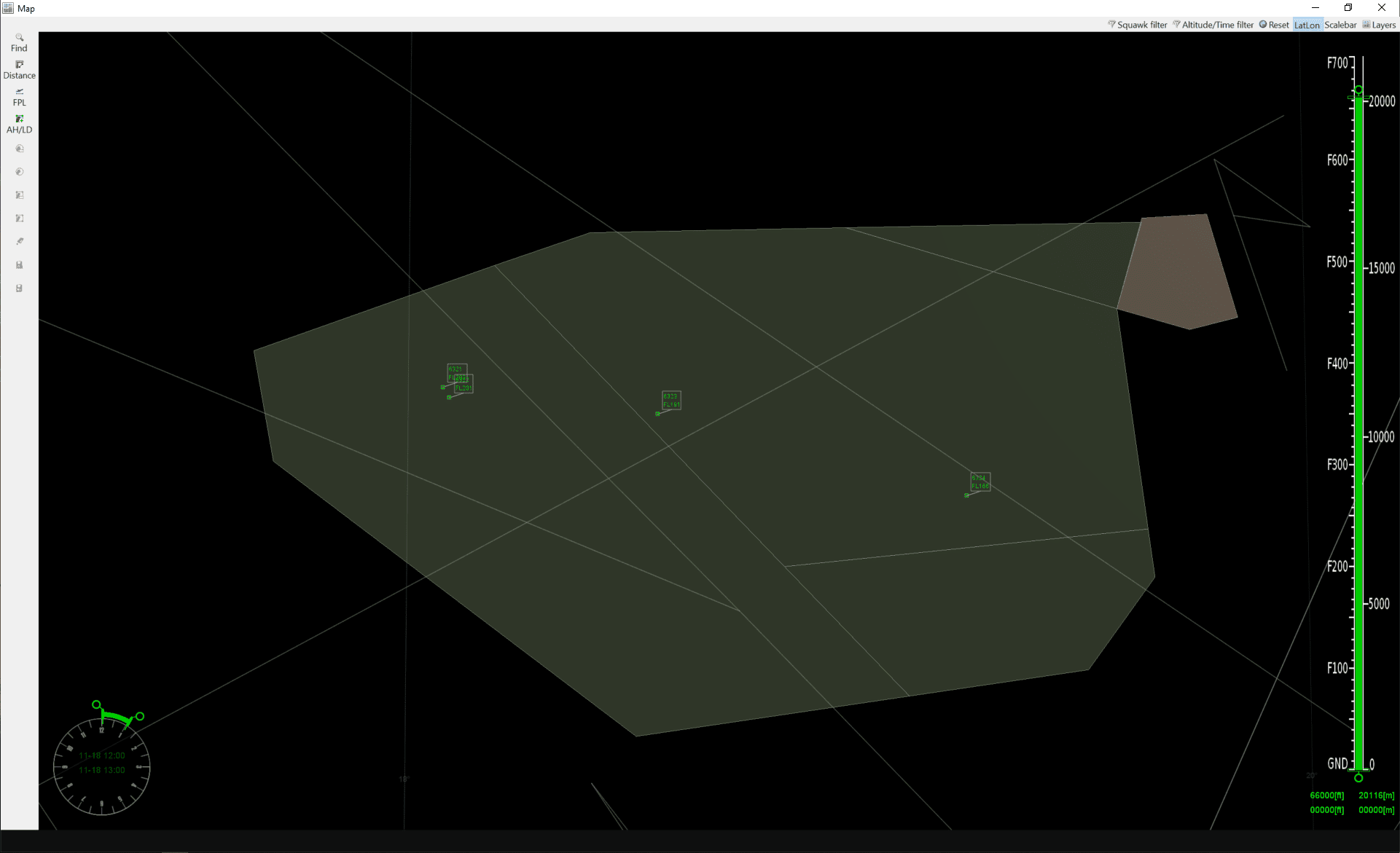Select the Distance measurement tool

coord(19,70)
